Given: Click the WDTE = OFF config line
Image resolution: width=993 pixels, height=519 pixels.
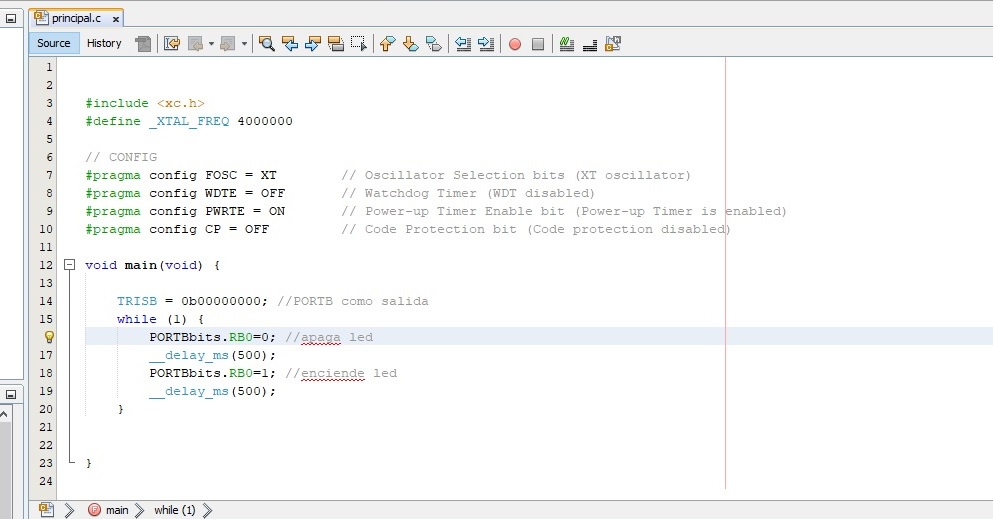Looking at the screenshot, I should 185,193.
